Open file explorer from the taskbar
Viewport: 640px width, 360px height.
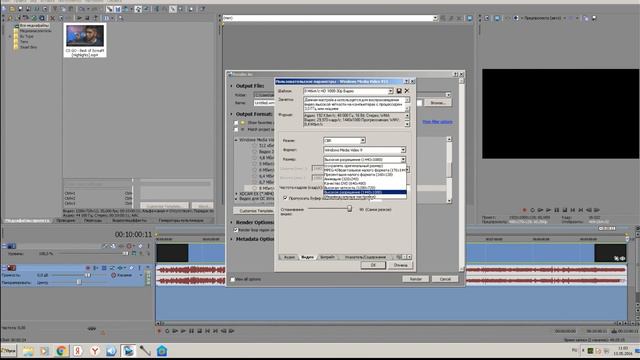click(28, 351)
